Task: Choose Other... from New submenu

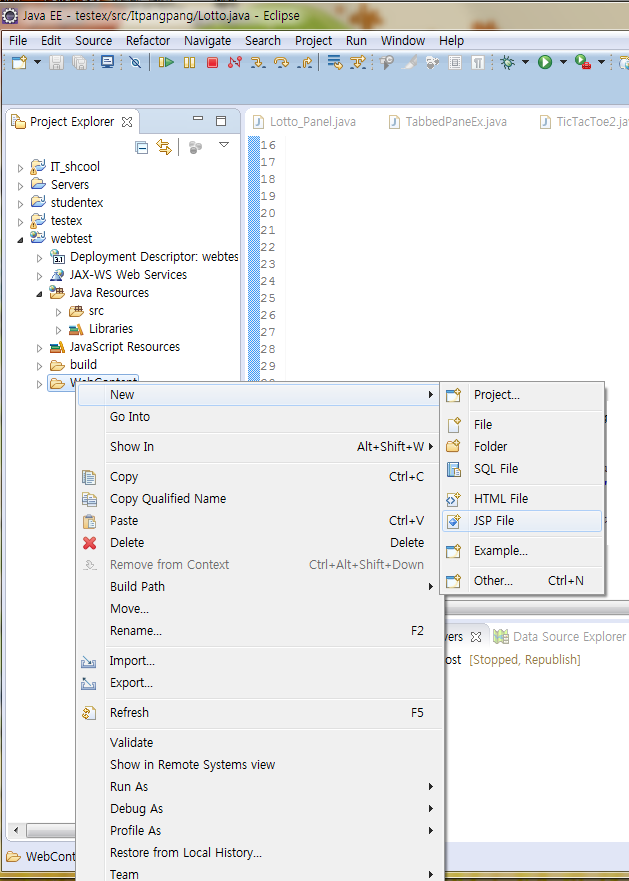Action: (x=522, y=580)
